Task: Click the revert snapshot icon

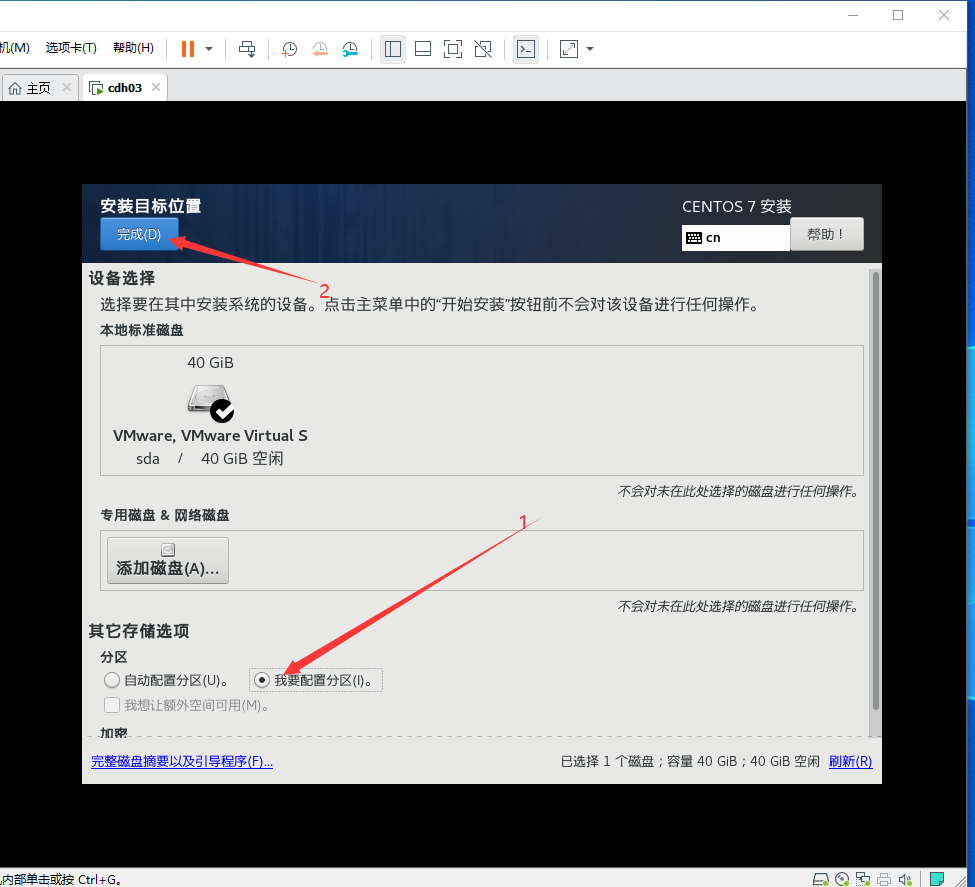Action: tap(320, 48)
